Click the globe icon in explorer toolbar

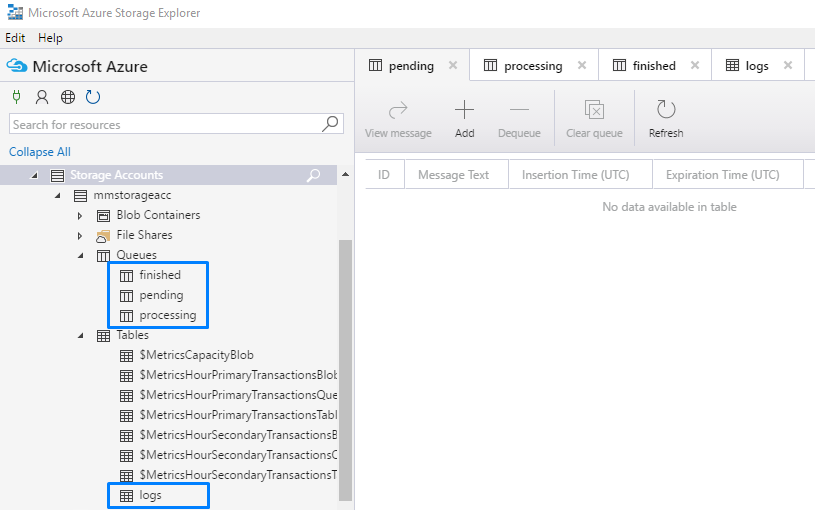tap(68, 97)
